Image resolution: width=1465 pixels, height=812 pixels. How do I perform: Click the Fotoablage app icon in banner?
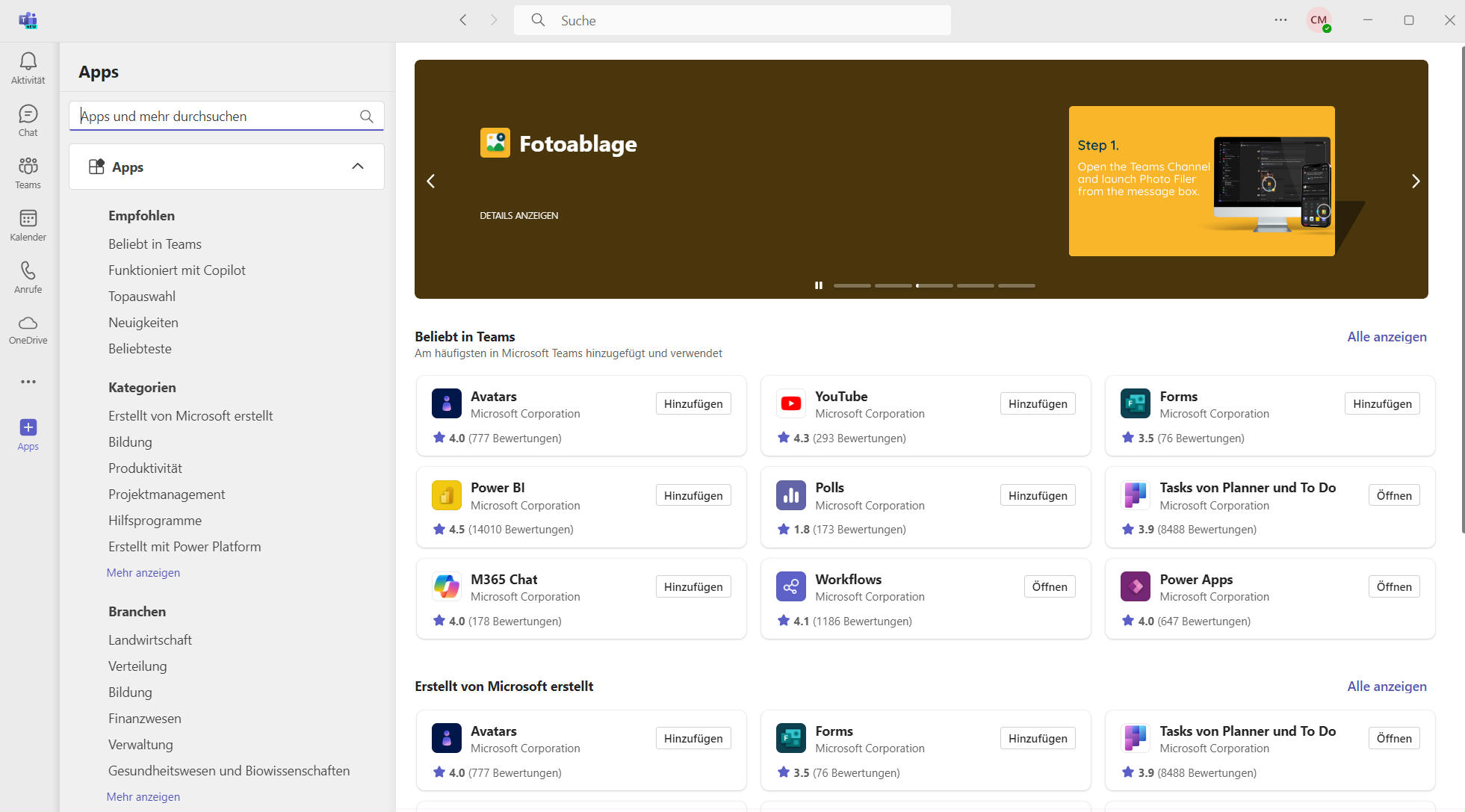[495, 143]
